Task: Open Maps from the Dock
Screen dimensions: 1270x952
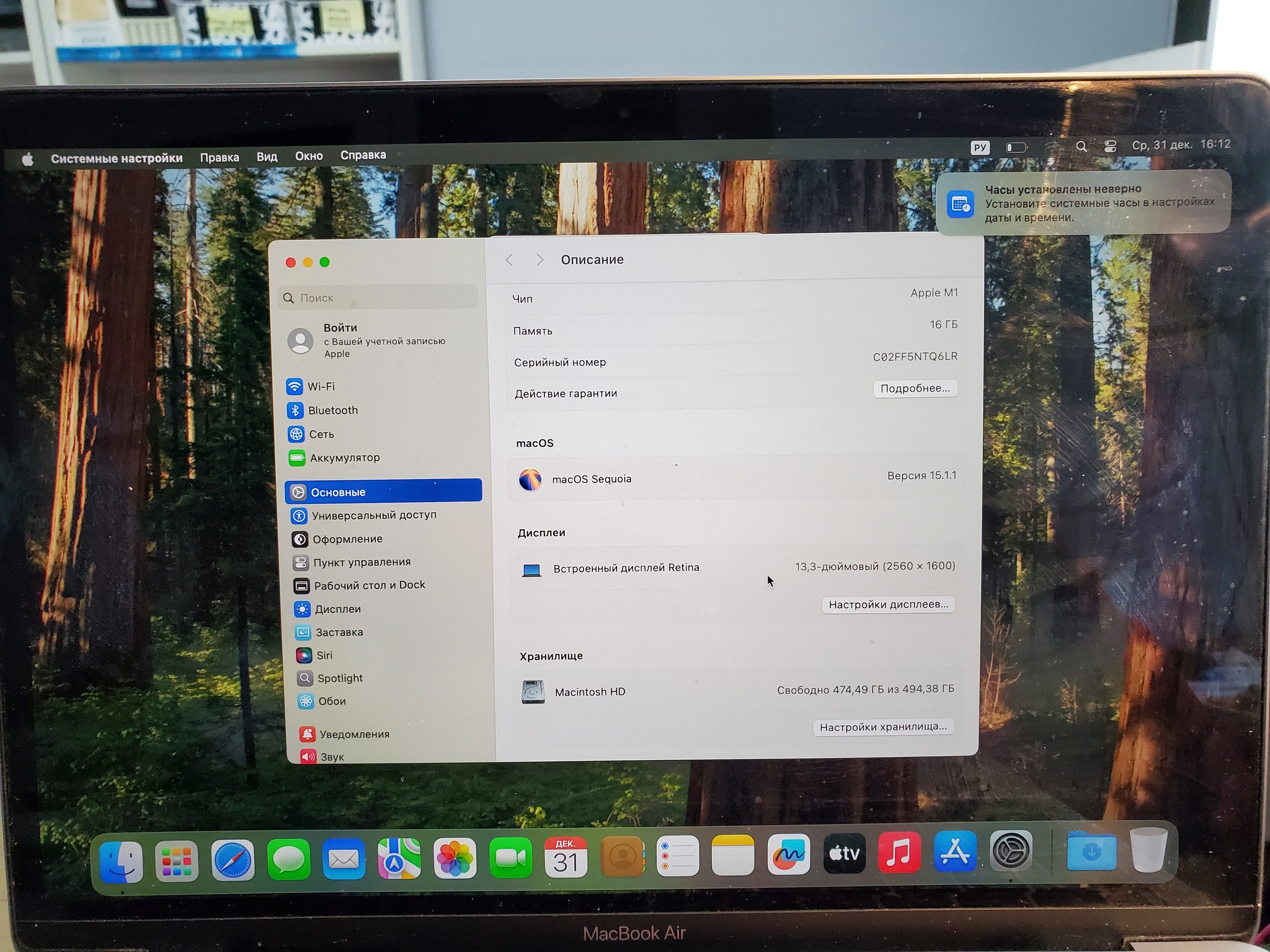Action: tap(399, 860)
